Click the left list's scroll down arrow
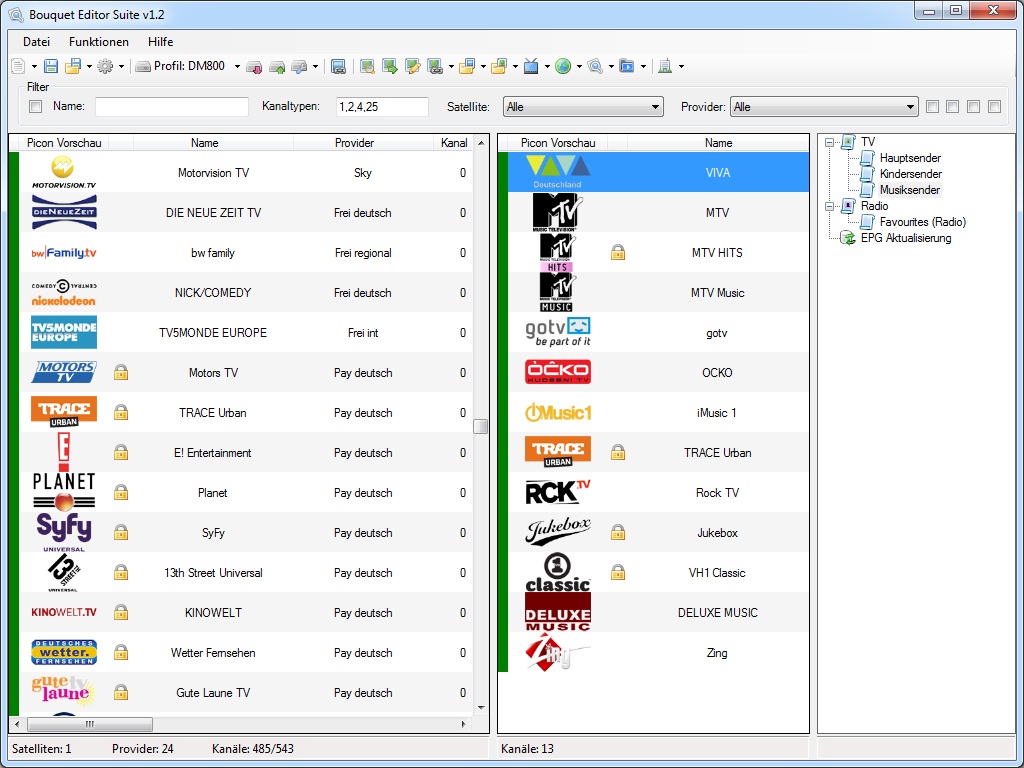This screenshot has height=768, width=1024. tap(481, 708)
